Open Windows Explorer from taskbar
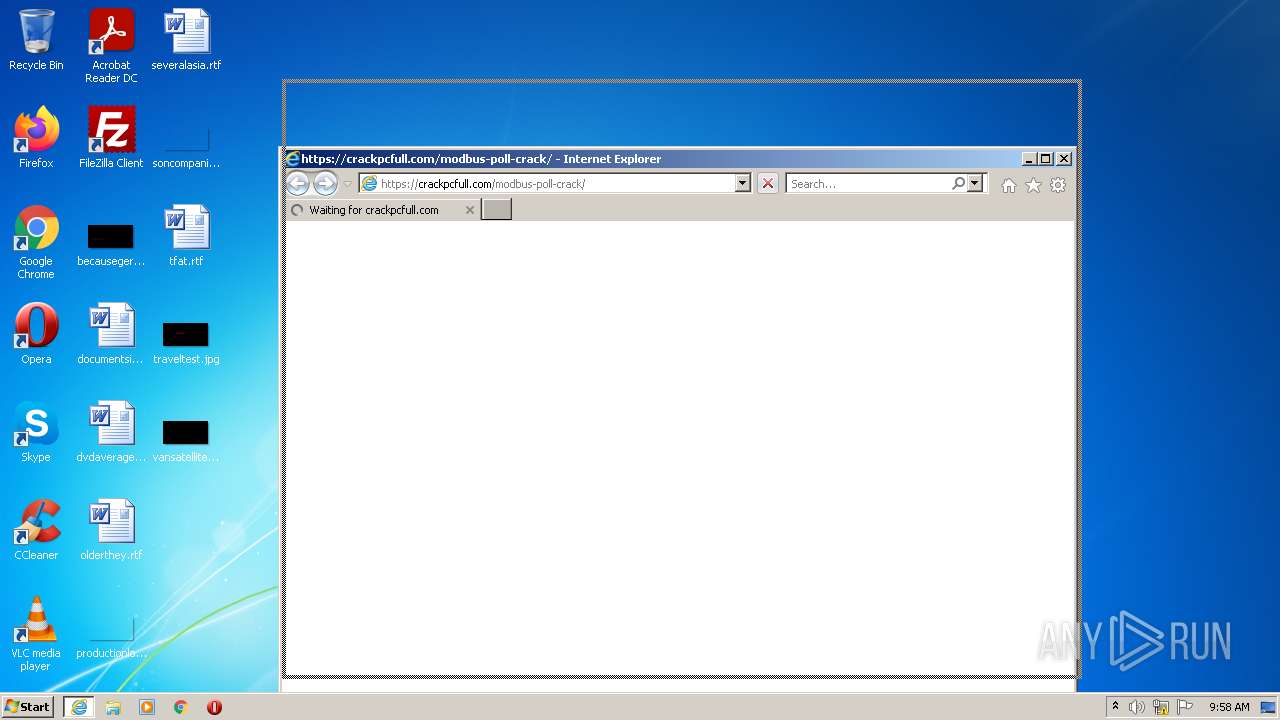 (113, 707)
